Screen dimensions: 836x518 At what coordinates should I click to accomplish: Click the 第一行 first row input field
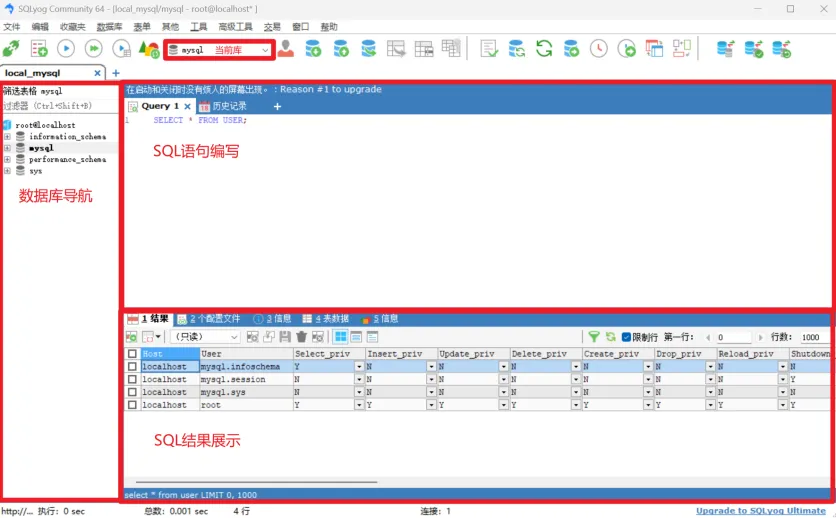tap(734, 337)
